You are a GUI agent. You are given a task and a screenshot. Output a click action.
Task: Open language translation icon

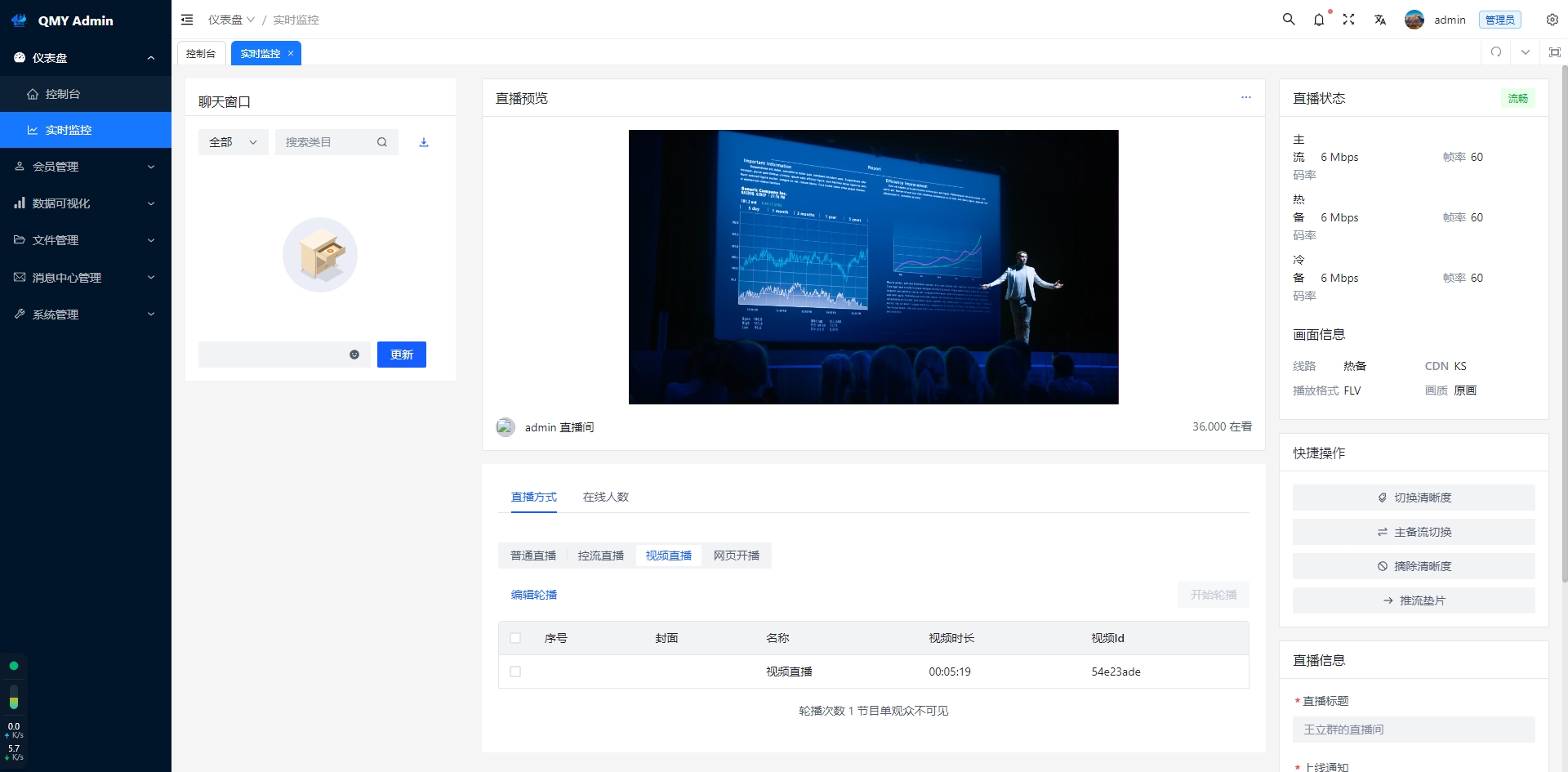(1380, 20)
